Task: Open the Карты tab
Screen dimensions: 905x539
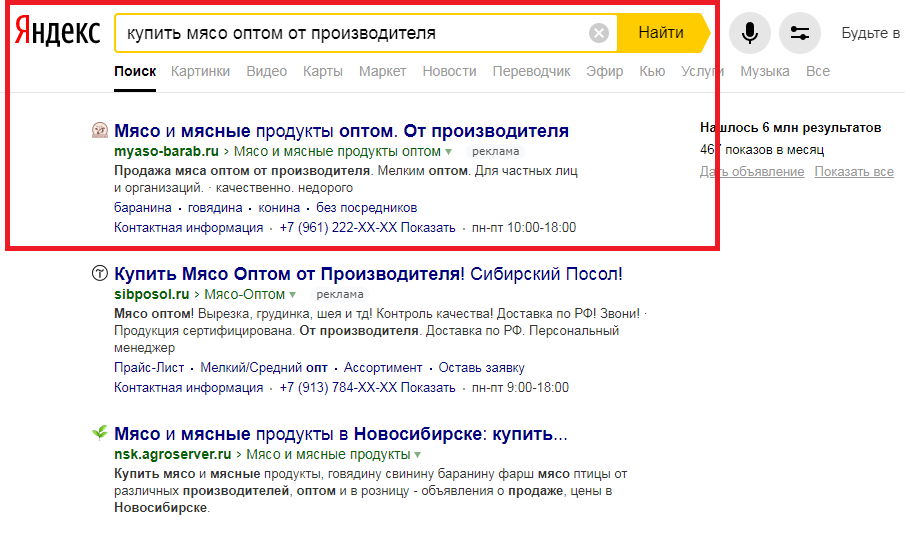Action: pos(323,72)
